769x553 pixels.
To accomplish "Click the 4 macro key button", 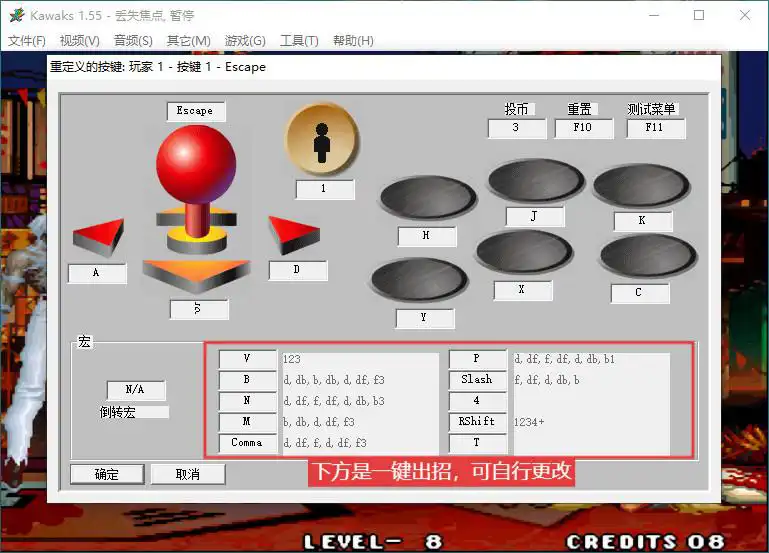I will [x=478, y=401].
